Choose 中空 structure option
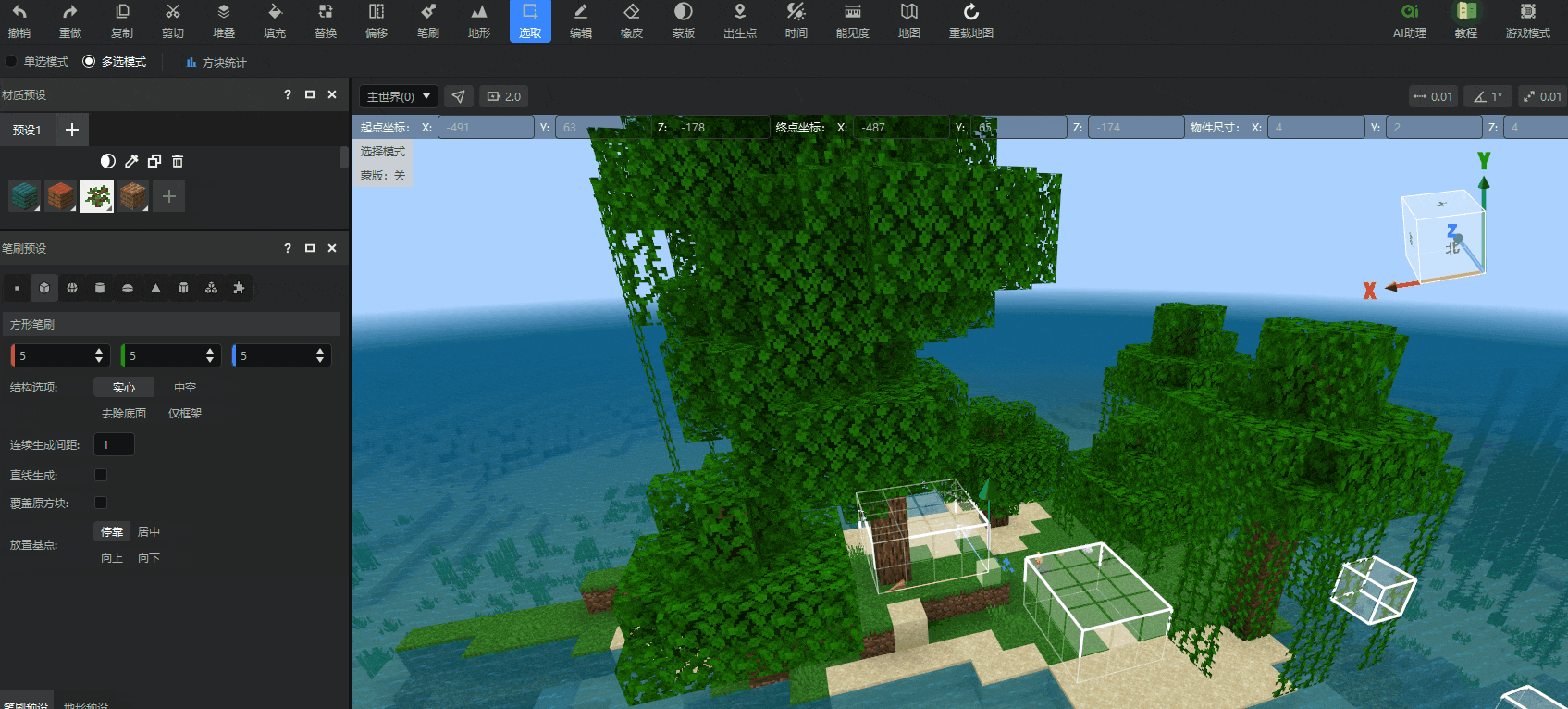The width and height of the screenshot is (1568, 709). click(x=185, y=387)
